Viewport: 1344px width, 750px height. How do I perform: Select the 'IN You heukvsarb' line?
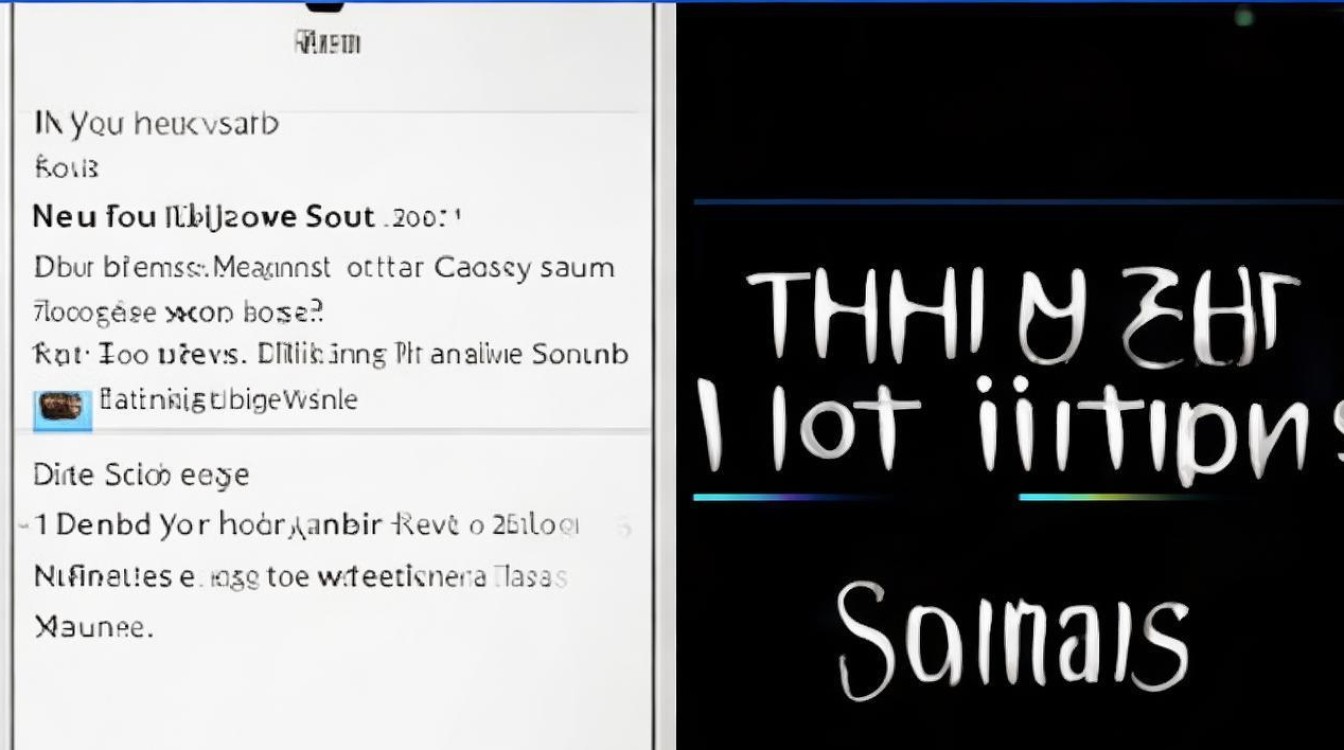(x=156, y=125)
